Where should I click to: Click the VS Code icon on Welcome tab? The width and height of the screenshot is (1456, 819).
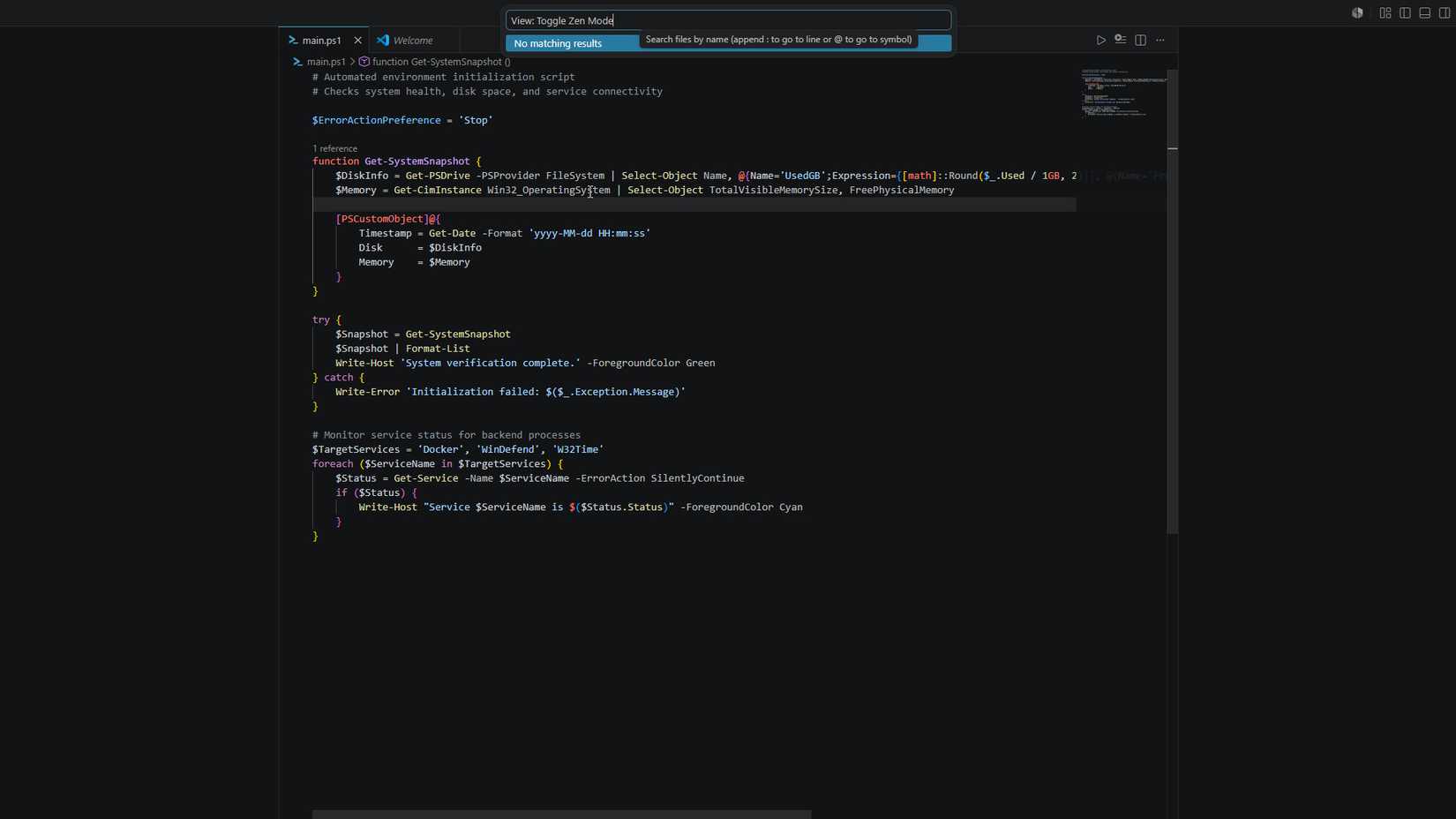[x=383, y=41]
